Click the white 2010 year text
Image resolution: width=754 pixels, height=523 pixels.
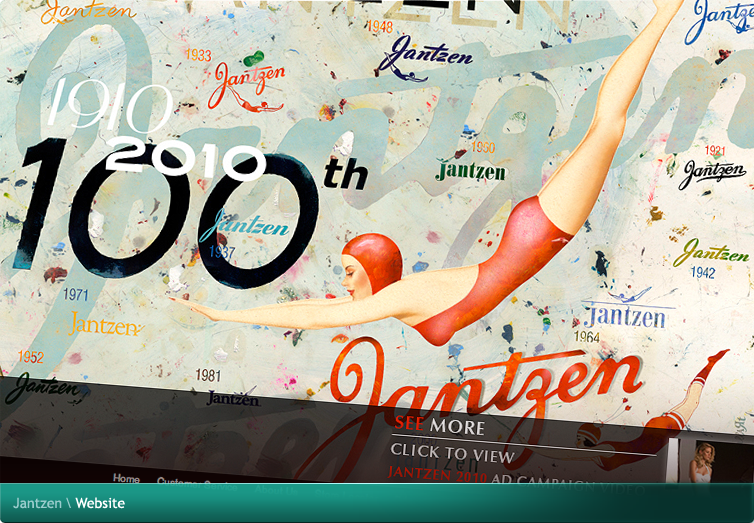click(x=185, y=159)
